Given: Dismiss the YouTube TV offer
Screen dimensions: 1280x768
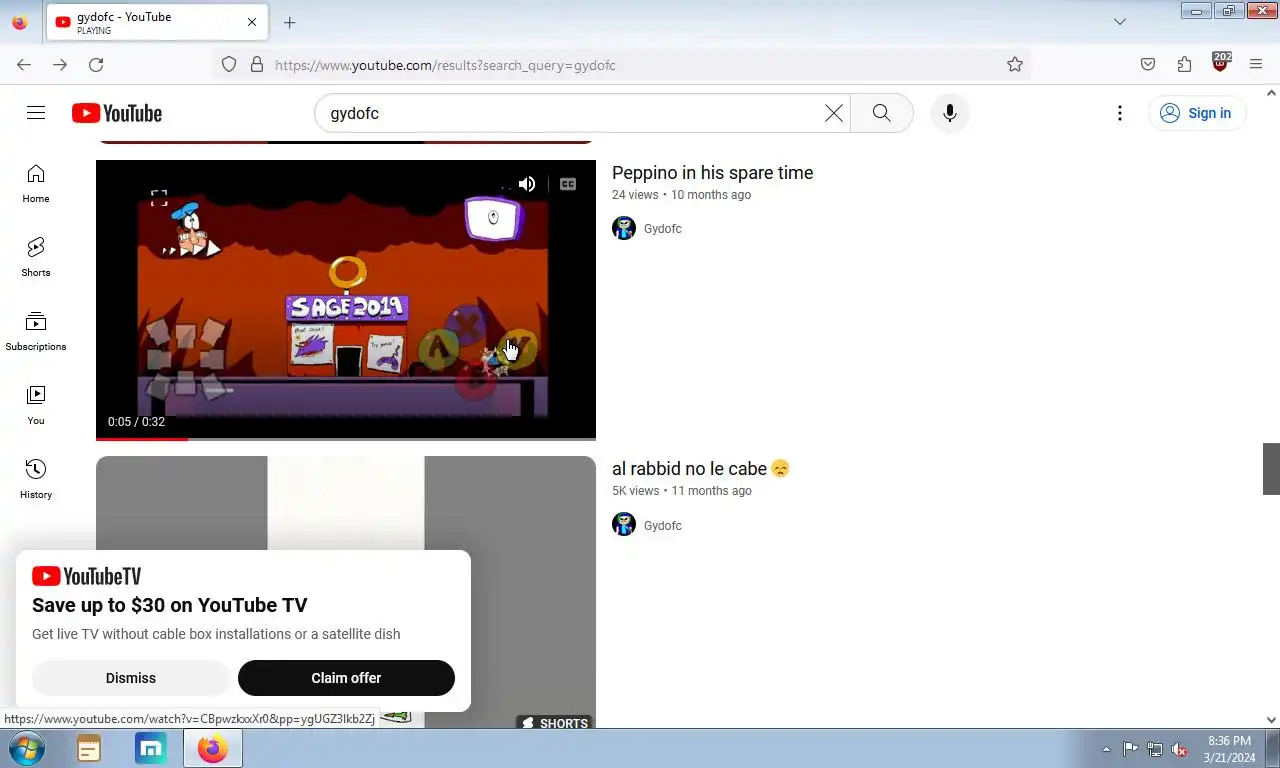Looking at the screenshot, I should point(131,678).
